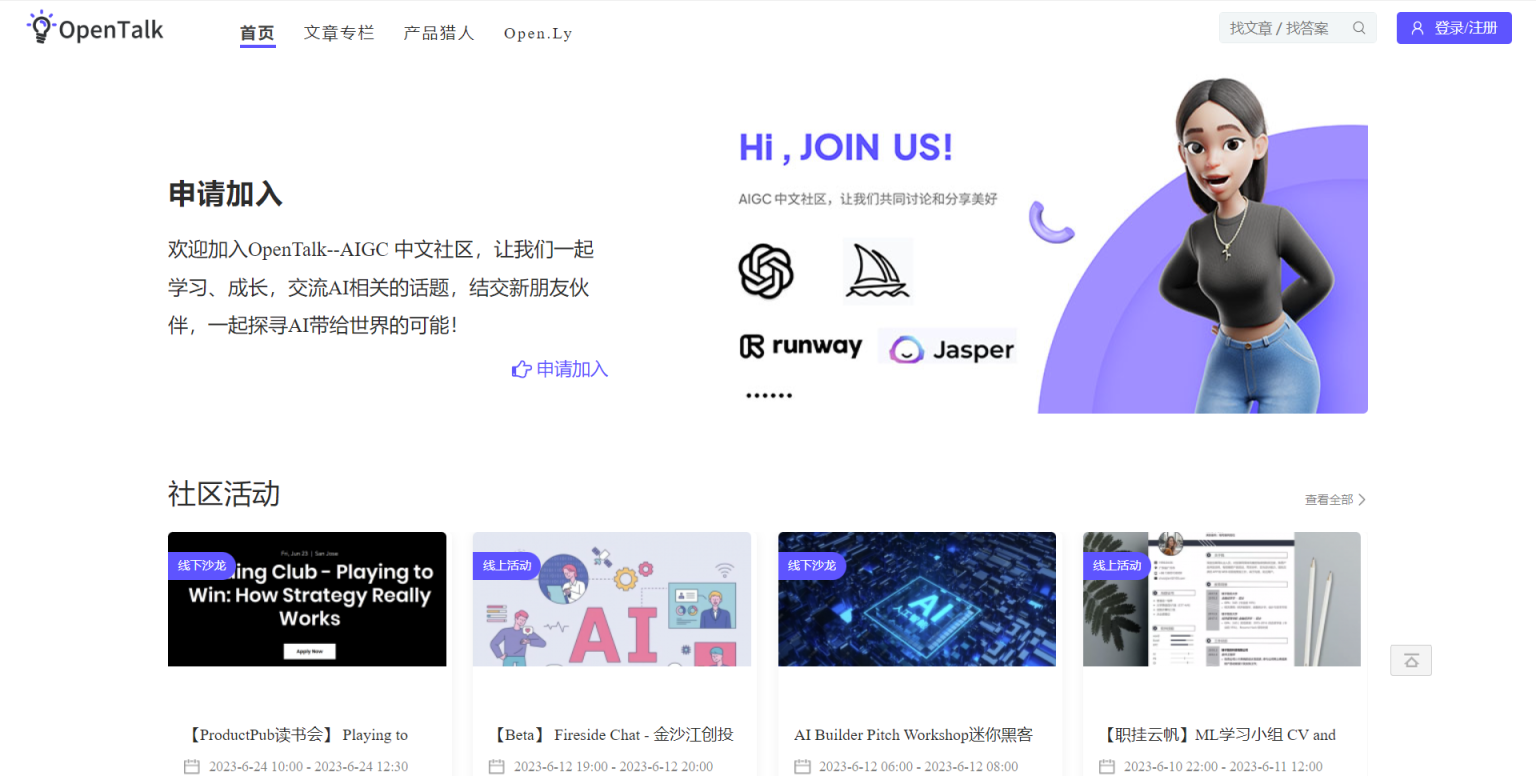Screen dimensions: 1536x776
Task: Select the 首页 navigation tab
Action: tap(257, 33)
